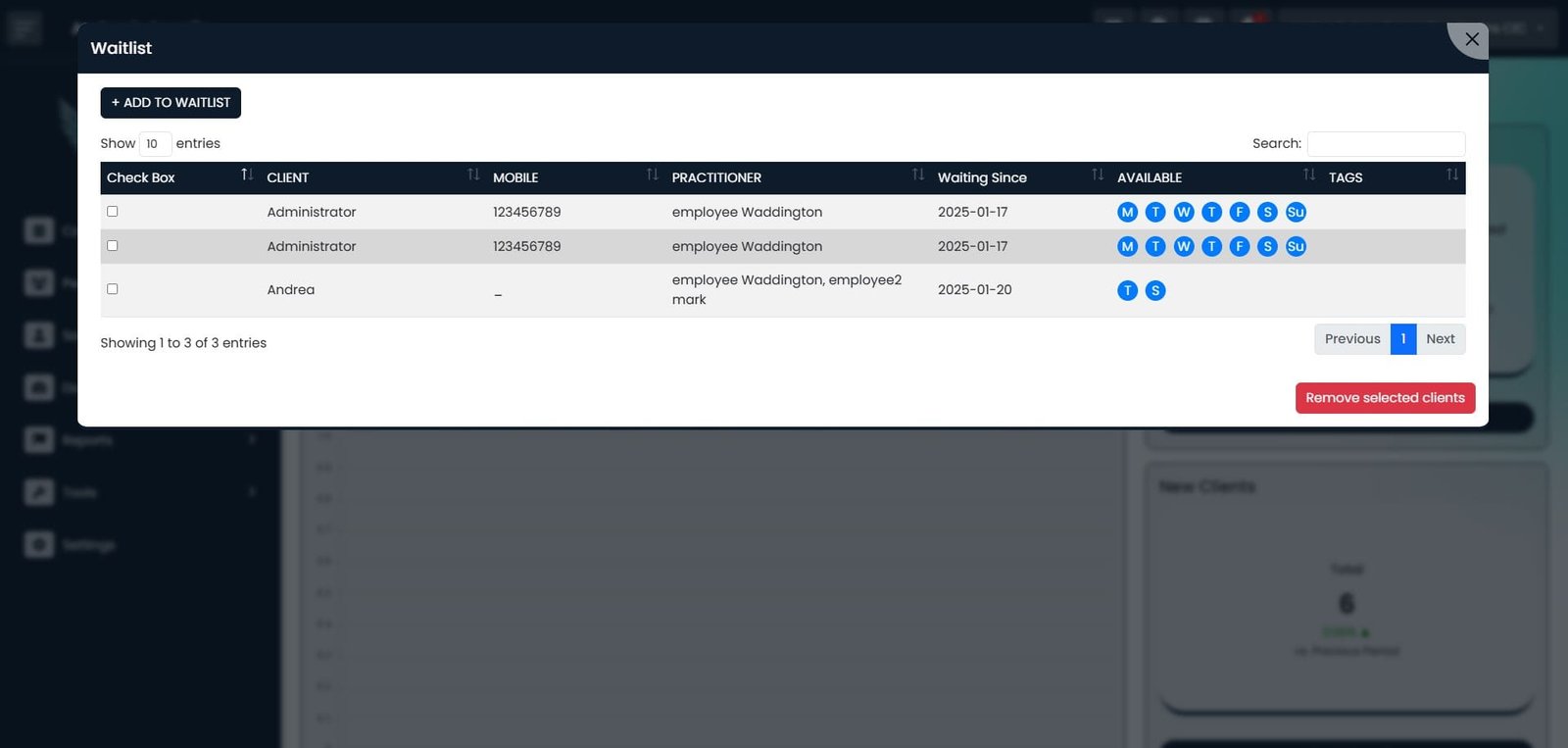The width and height of the screenshot is (1568, 748).
Task: Focus the Search input field
Action: point(1386,144)
